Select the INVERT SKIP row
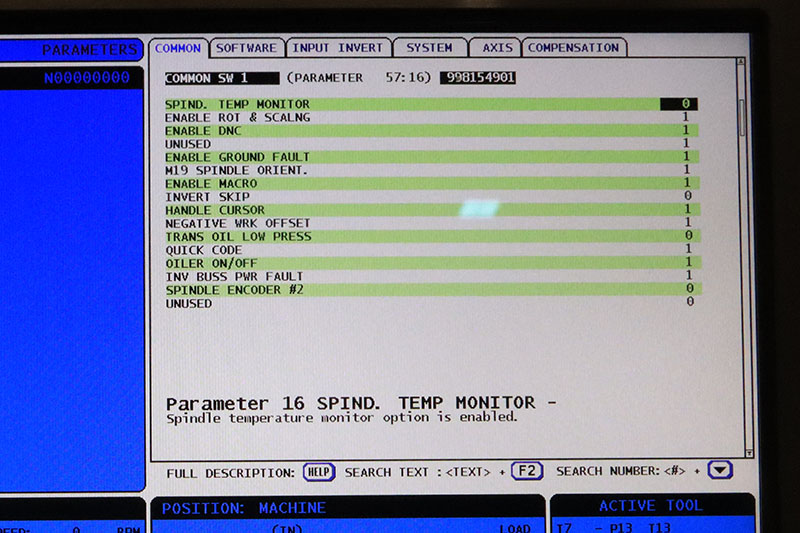Viewport: 800px width, 533px height. click(x=432, y=197)
